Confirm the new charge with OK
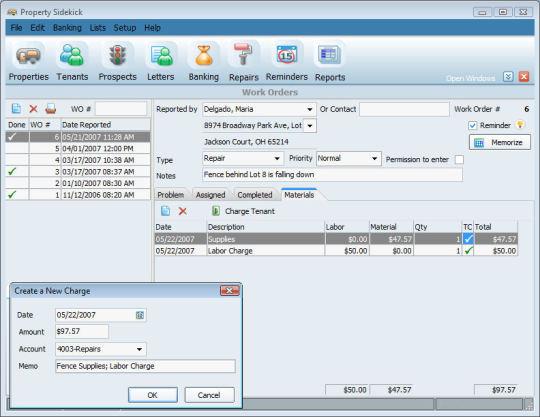Viewport: 540px width, 417px height. click(x=153, y=395)
